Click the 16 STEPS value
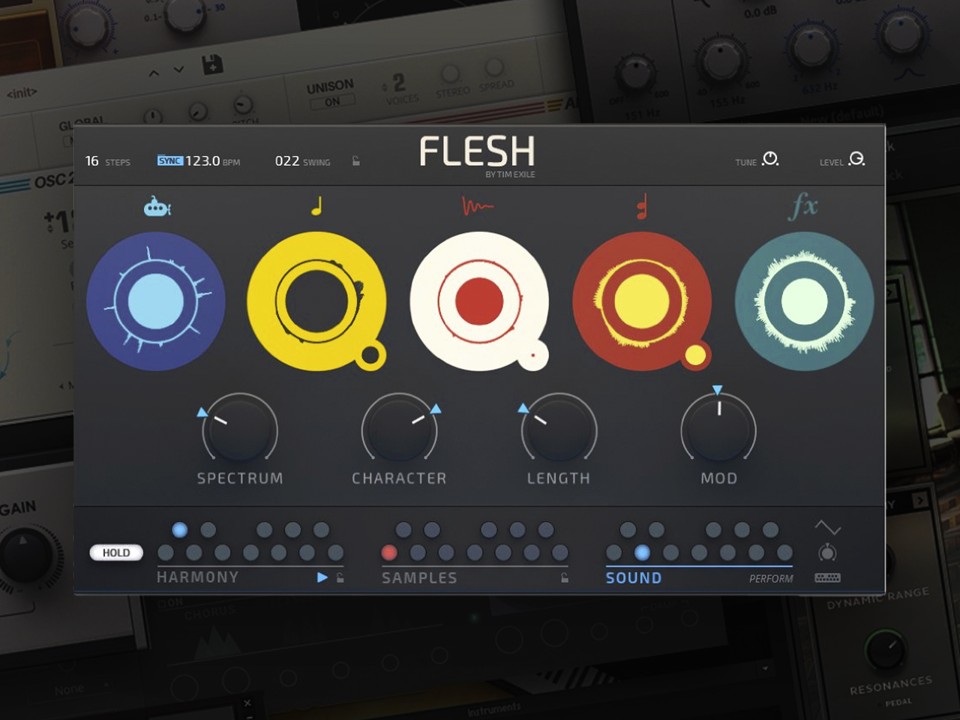Screen dimensions: 960x720 pos(92,161)
